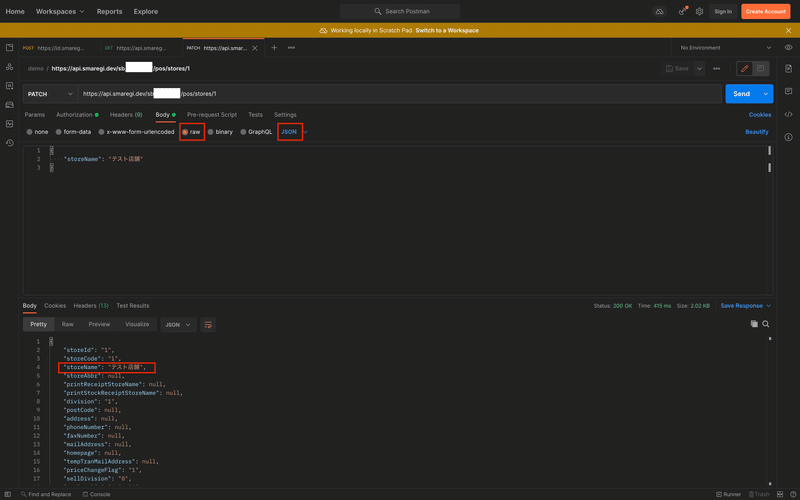Click the environment quick look eye icon
This screenshot has width=800, height=500.
[x=788, y=47]
